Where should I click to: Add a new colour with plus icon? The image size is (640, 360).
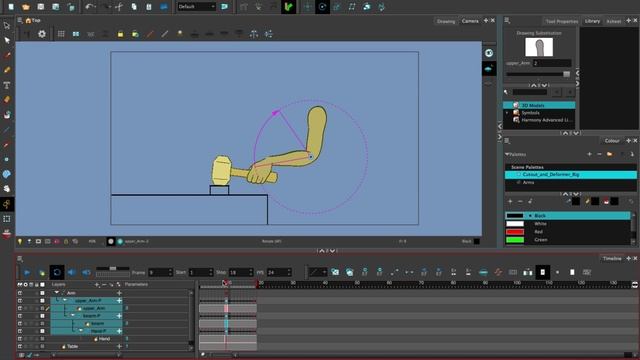[x=510, y=201]
